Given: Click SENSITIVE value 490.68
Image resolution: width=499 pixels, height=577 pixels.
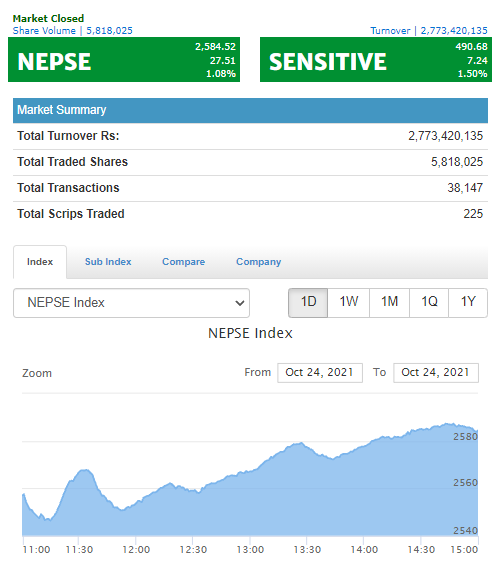Looking at the screenshot, I should (471, 47).
